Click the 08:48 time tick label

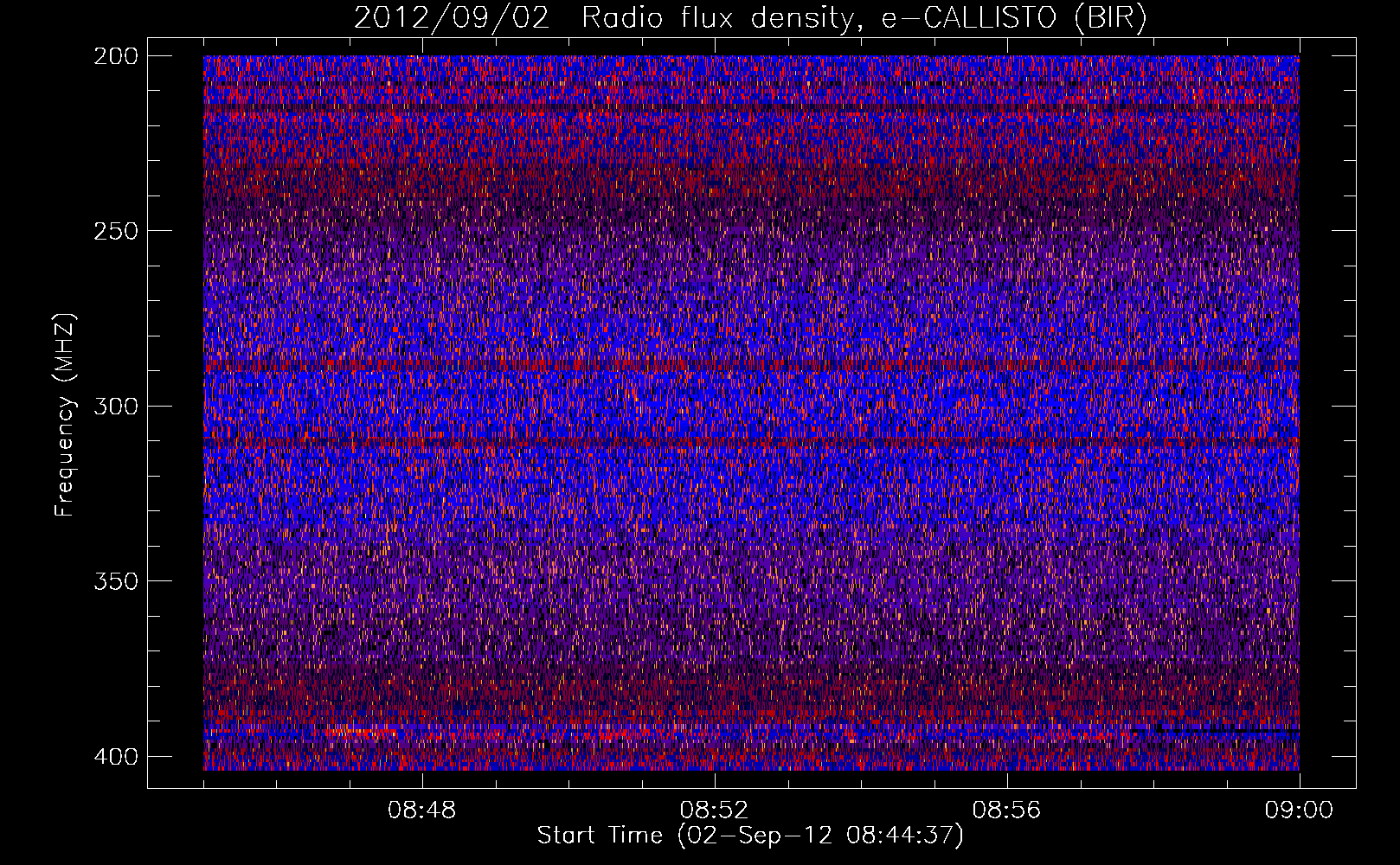click(422, 811)
